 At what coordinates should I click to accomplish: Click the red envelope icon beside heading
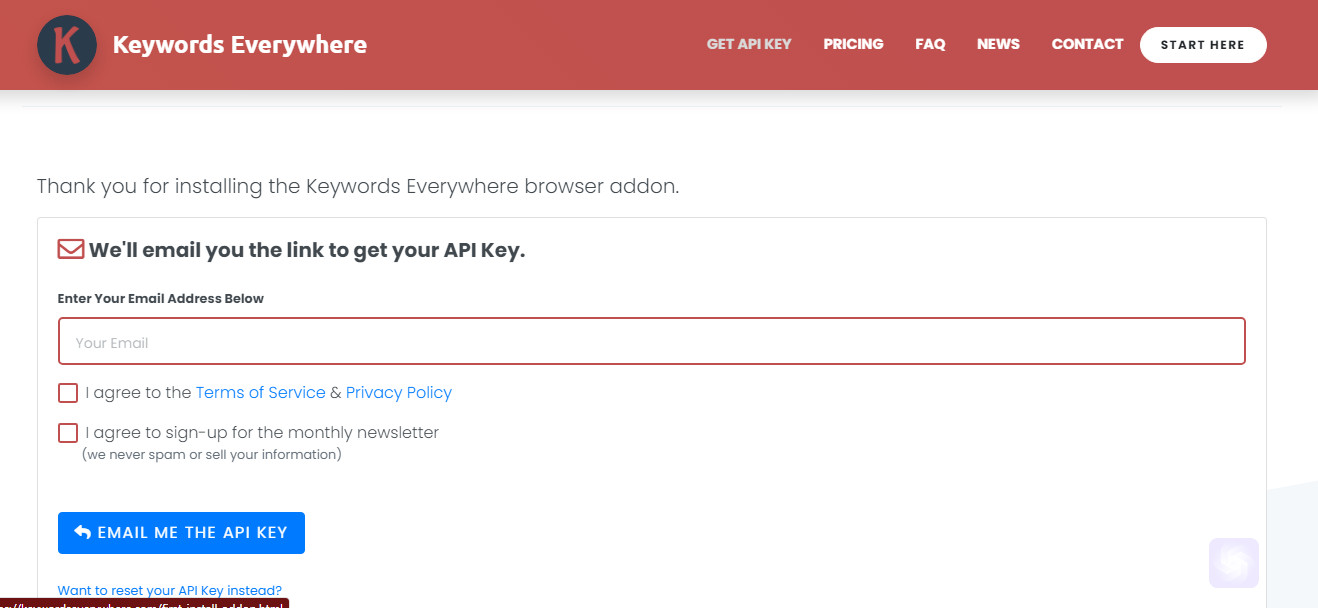point(70,249)
